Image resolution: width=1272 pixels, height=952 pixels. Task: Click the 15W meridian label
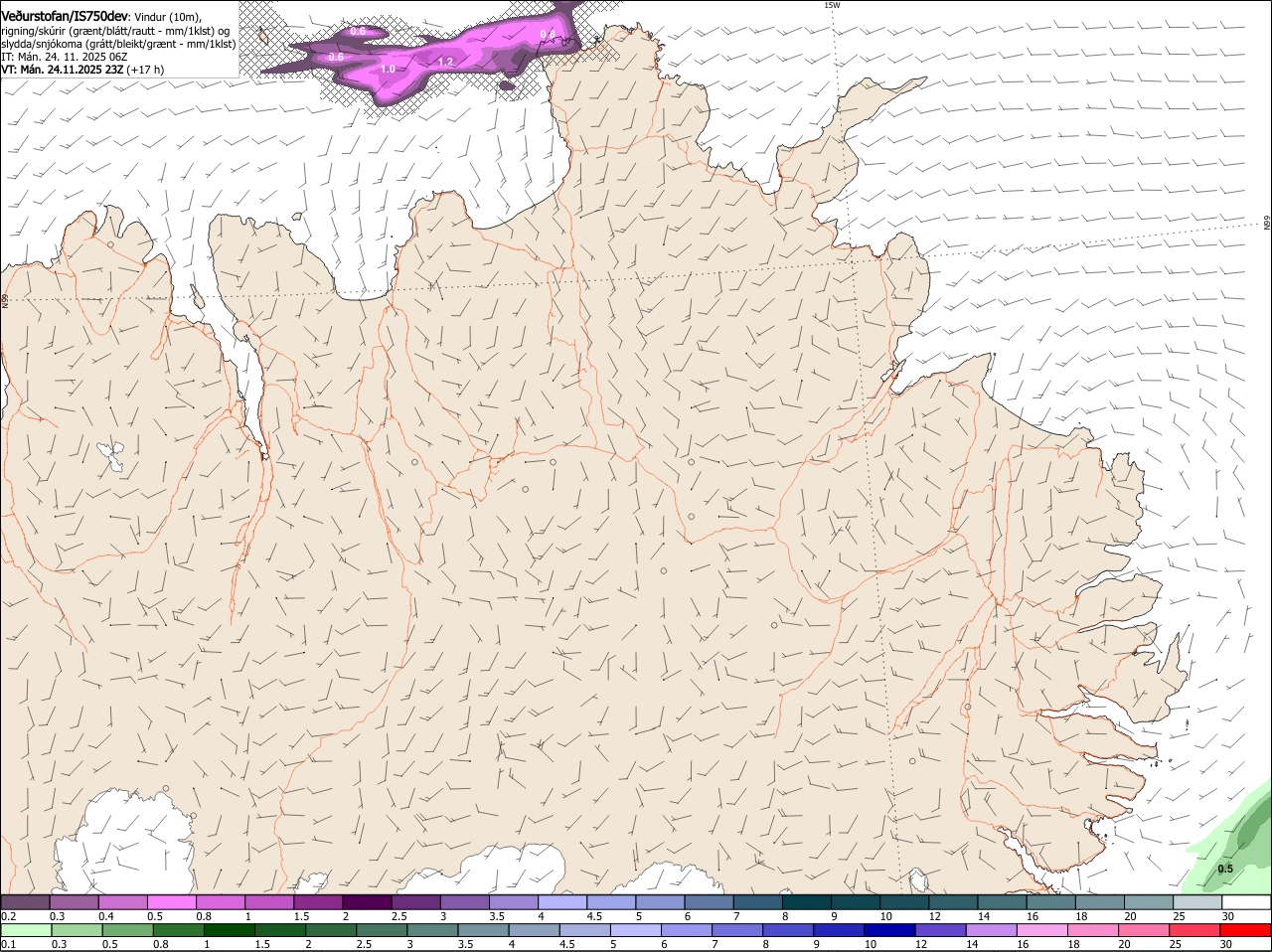[x=832, y=5]
